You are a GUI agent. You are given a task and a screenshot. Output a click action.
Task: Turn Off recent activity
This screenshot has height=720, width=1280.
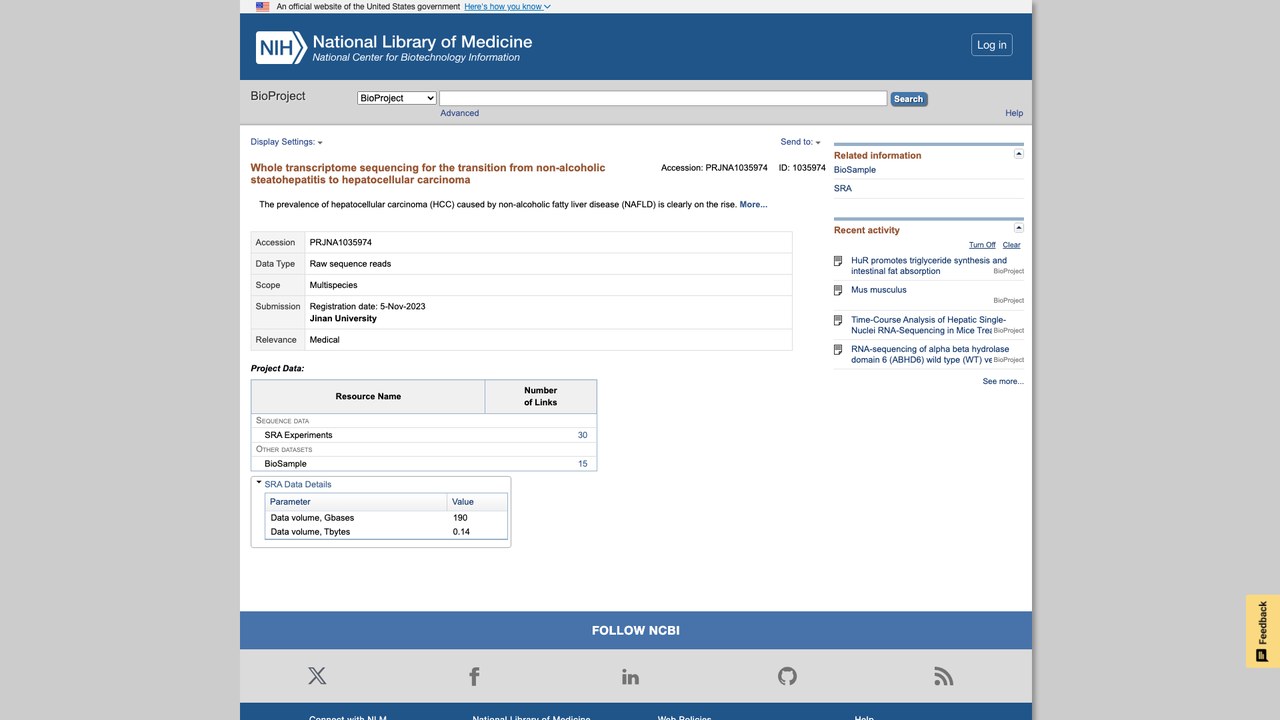pyautogui.click(x=982, y=245)
